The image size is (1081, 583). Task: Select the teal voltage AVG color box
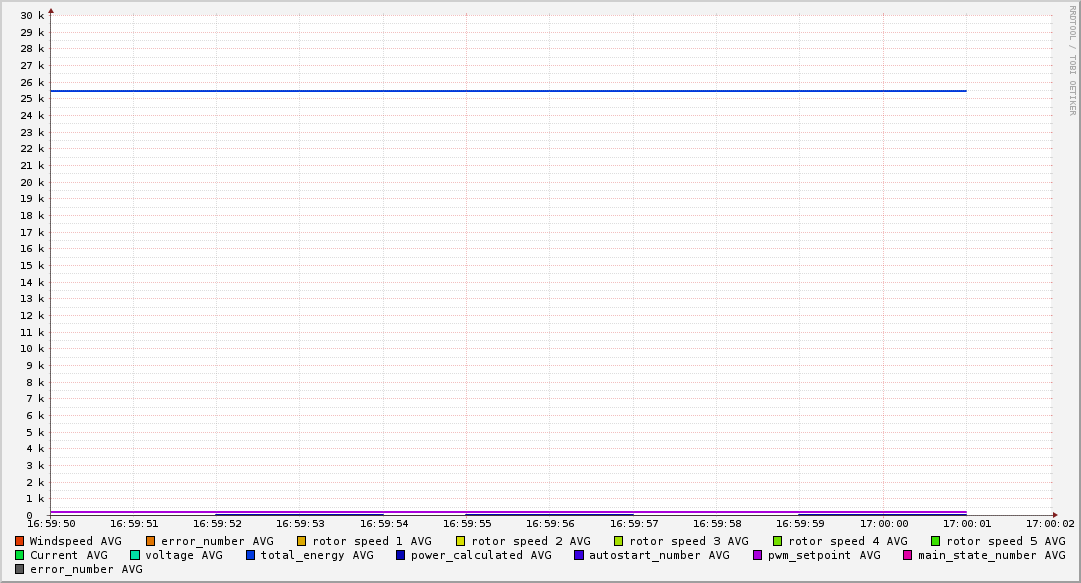[x=135, y=555]
